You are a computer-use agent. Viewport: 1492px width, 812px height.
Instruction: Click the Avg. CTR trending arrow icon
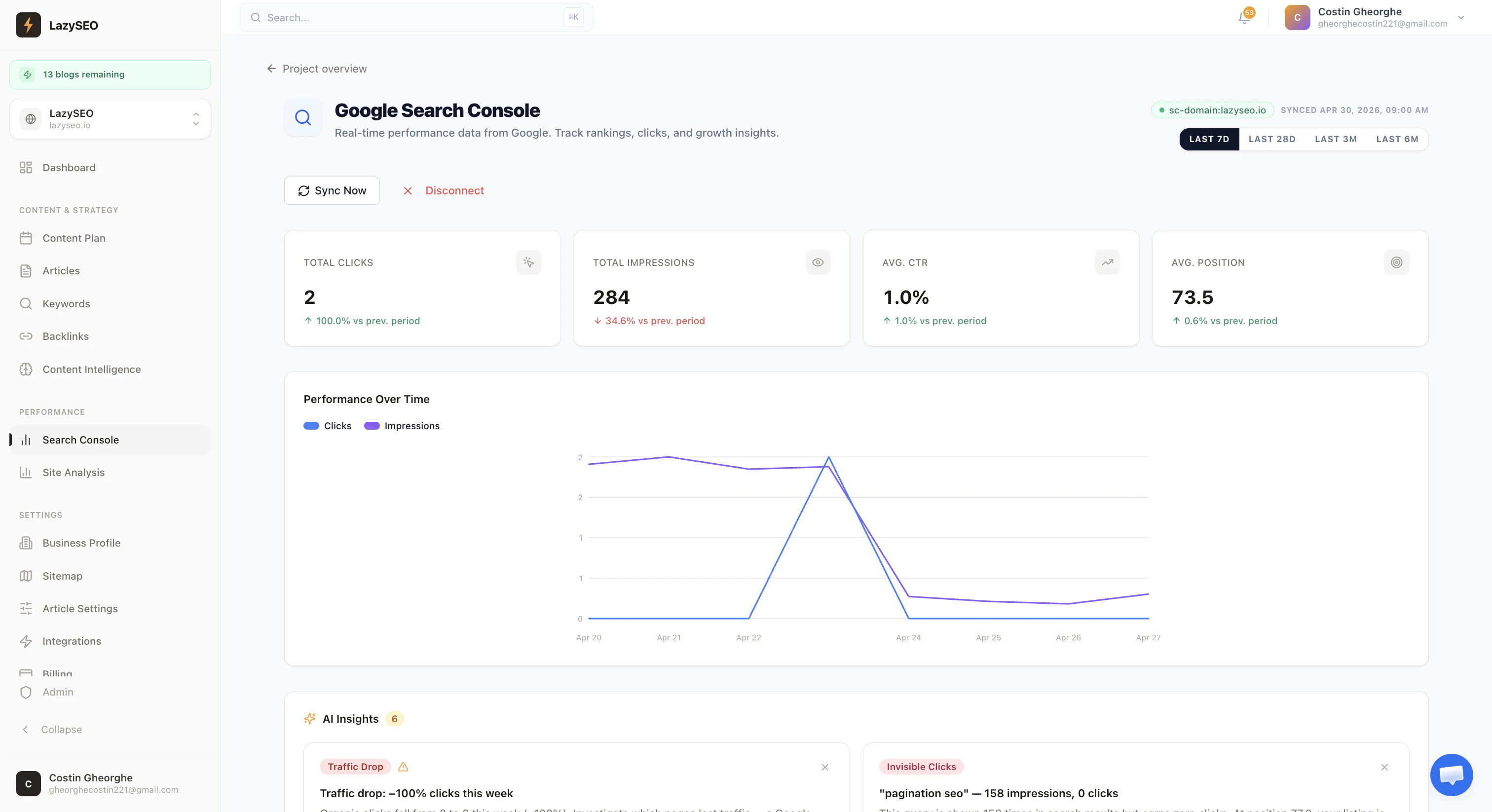(1107, 262)
